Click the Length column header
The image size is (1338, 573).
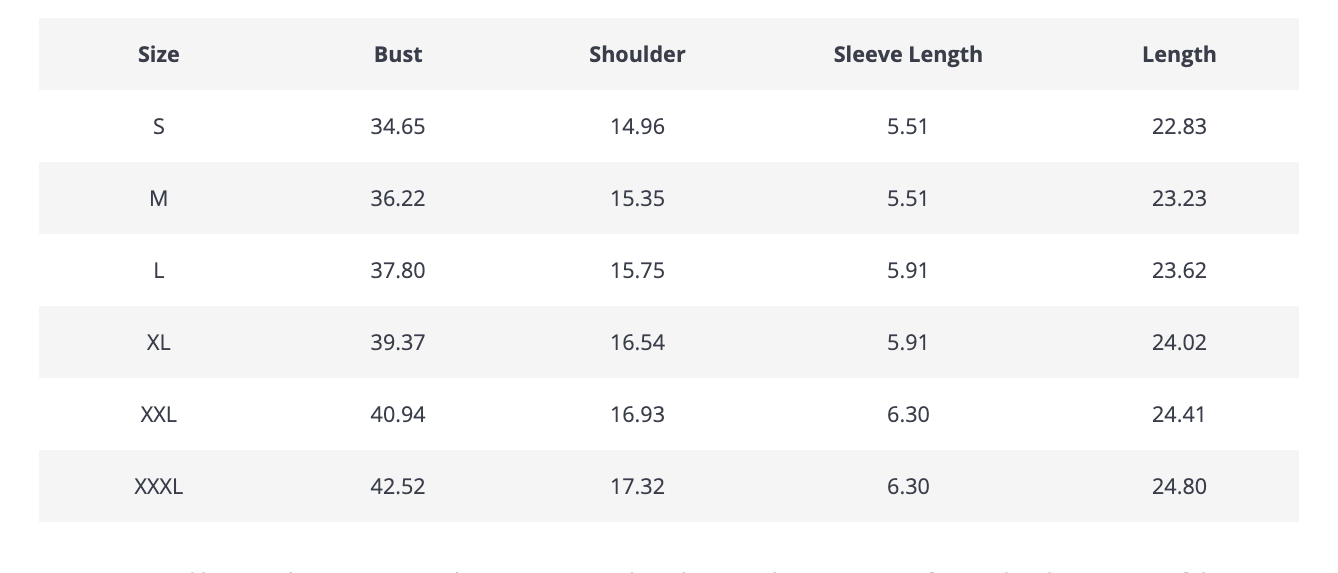tap(1179, 54)
